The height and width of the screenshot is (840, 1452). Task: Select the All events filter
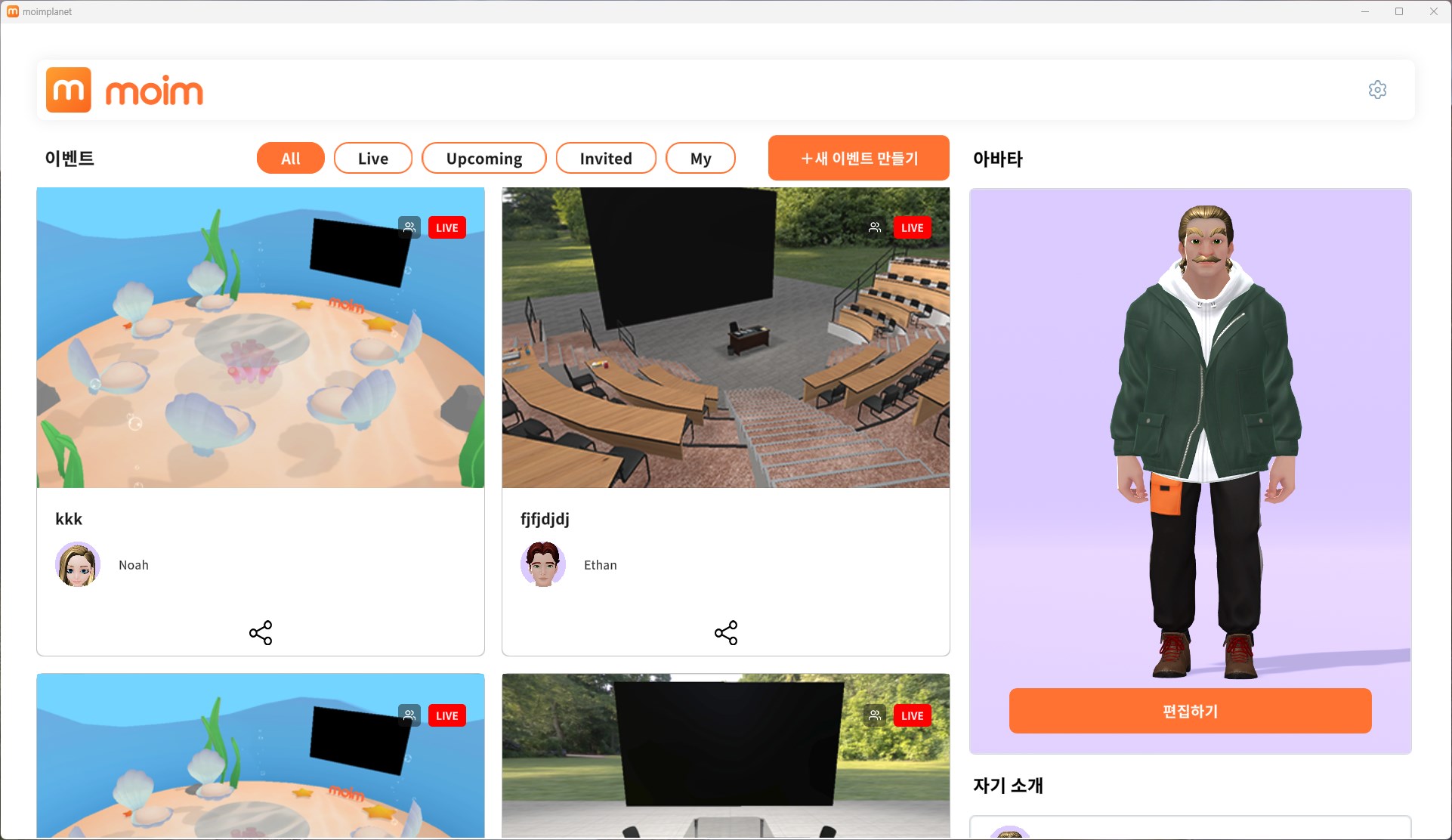(x=290, y=159)
